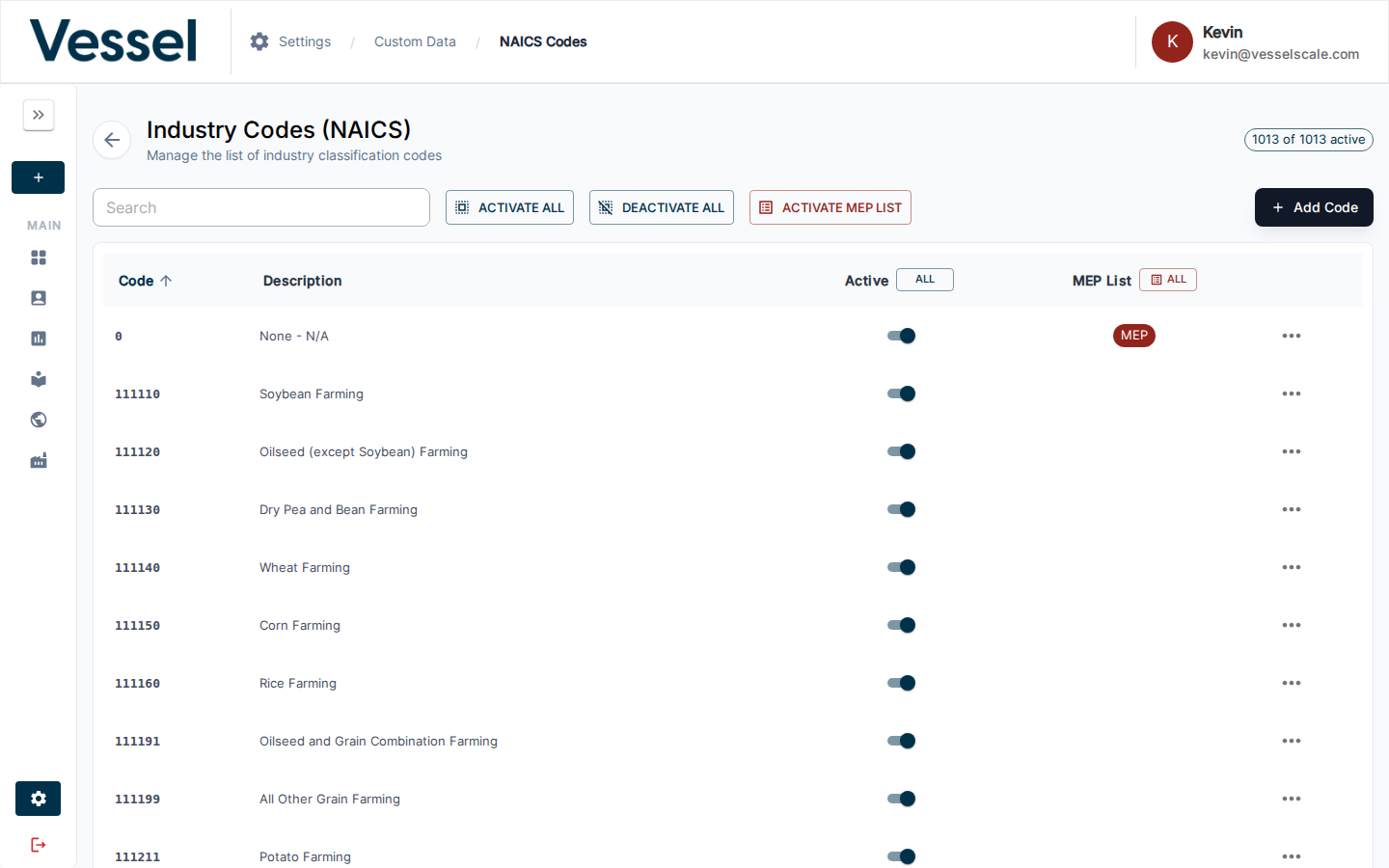Click kevin@vesselscale.com email text
The height and width of the screenshot is (868, 1389).
click(x=1281, y=54)
